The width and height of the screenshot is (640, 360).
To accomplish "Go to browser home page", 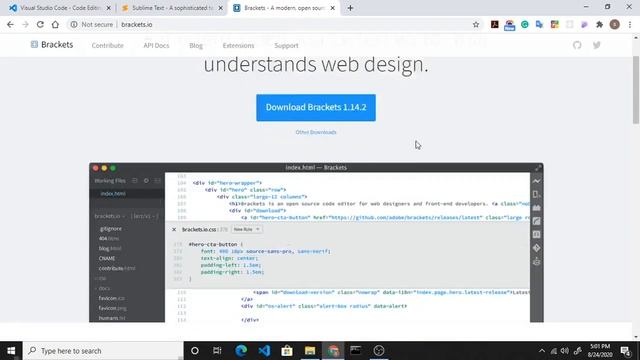I will click(55, 24).
